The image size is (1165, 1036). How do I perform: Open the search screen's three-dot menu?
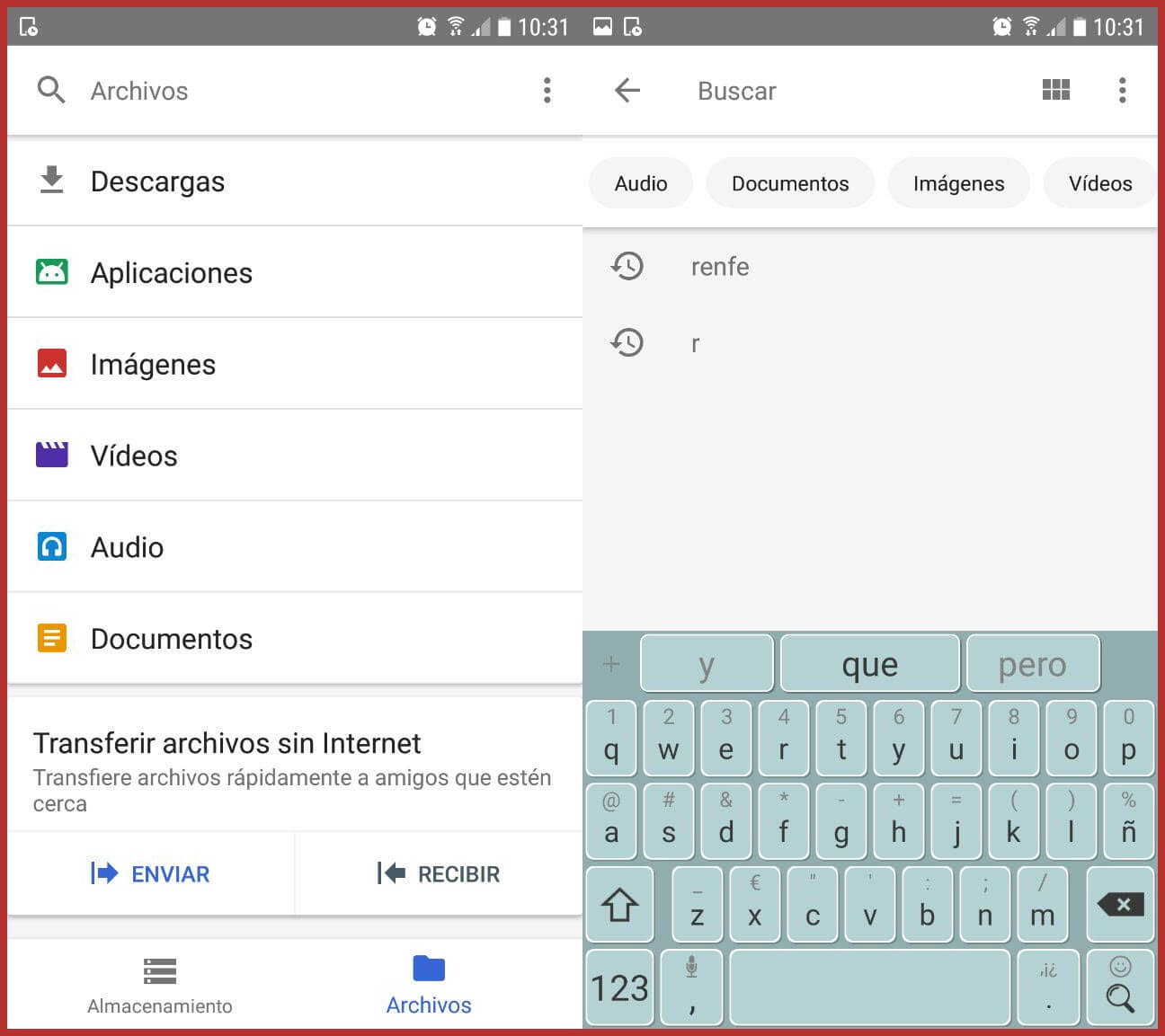click(x=1122, y=91)
